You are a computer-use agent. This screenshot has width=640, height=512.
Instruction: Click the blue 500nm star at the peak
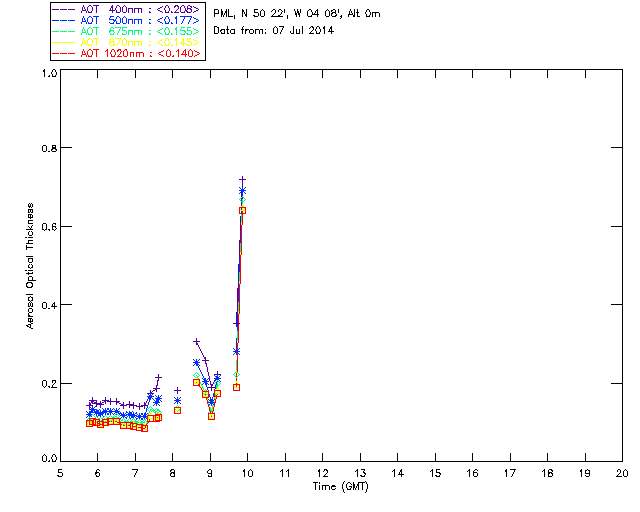(x=242, y=191)
